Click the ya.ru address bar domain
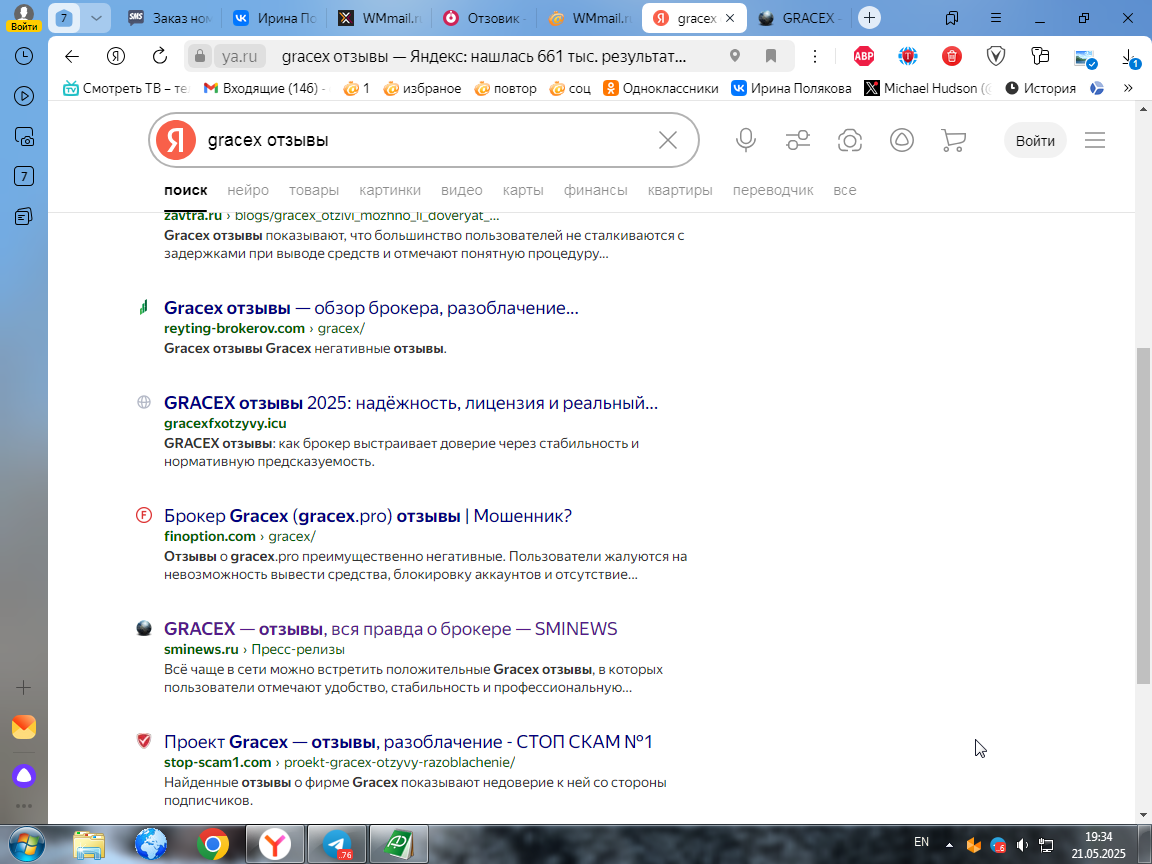The image size is (1152, 864). point(240,57)
